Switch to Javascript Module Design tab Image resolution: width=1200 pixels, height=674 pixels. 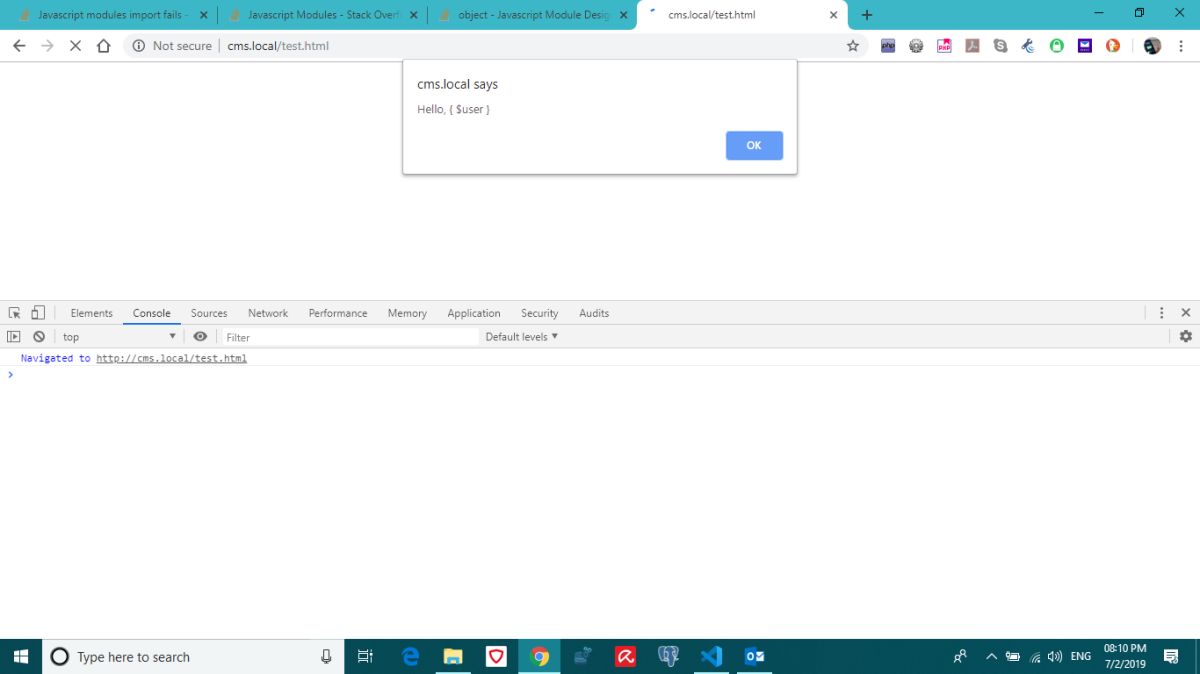click(x=533, y=15)
